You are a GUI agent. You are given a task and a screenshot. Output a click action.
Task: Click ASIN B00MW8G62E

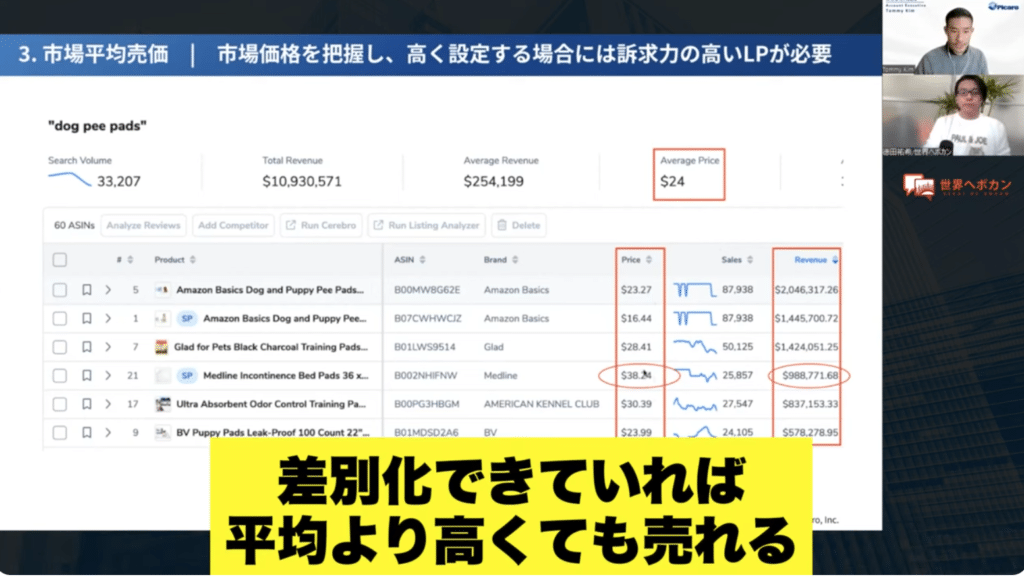[427, 290]
